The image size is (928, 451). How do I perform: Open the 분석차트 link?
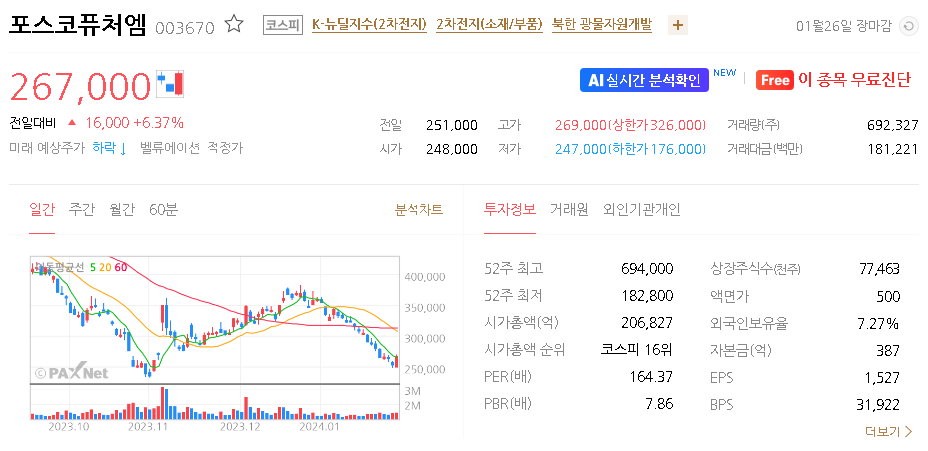click(419, 209)
